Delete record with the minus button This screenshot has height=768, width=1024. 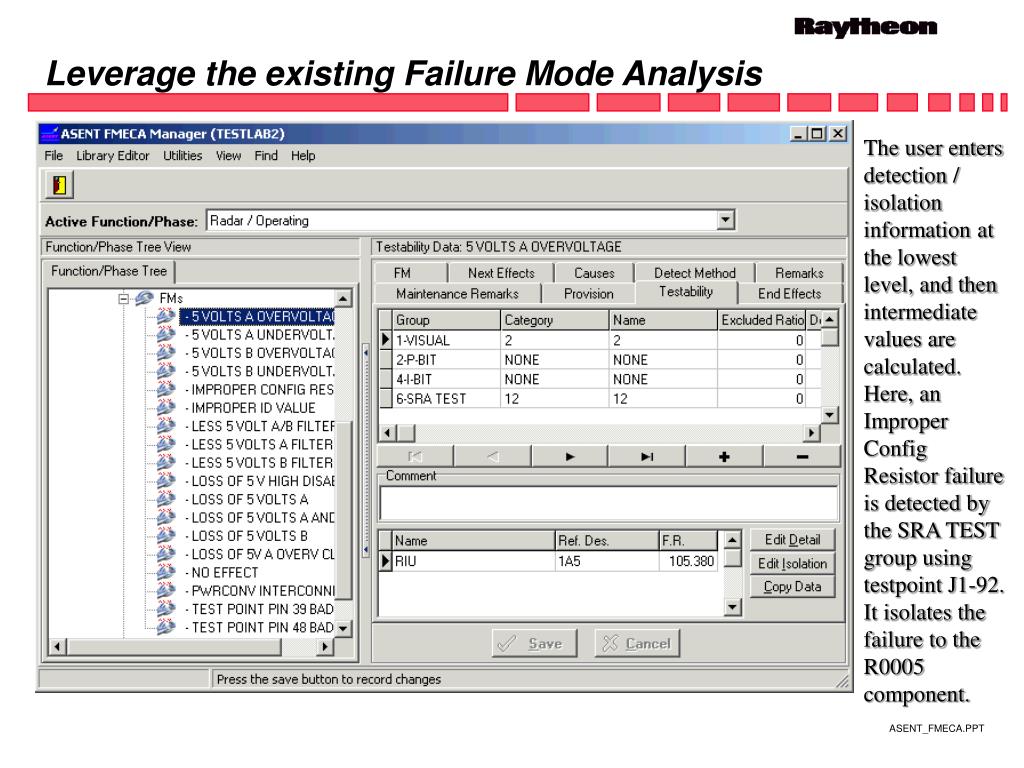802,456
